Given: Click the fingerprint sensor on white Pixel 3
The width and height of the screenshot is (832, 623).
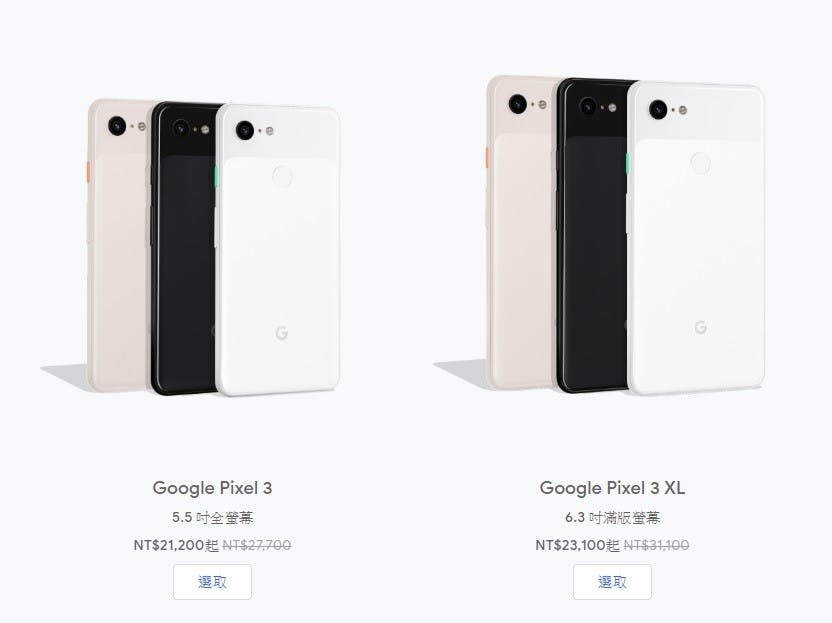Looking at the screenshot, I should click(282, 176).
